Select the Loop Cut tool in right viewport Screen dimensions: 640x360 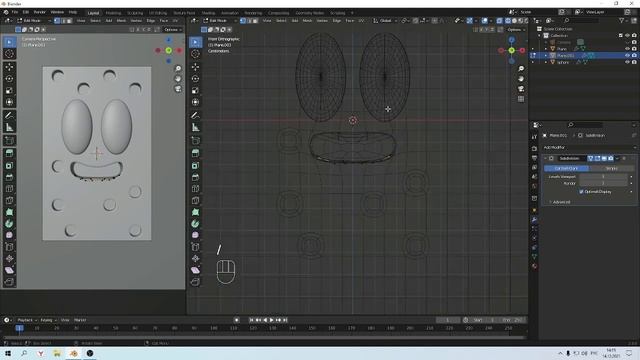tap(196, 189)
